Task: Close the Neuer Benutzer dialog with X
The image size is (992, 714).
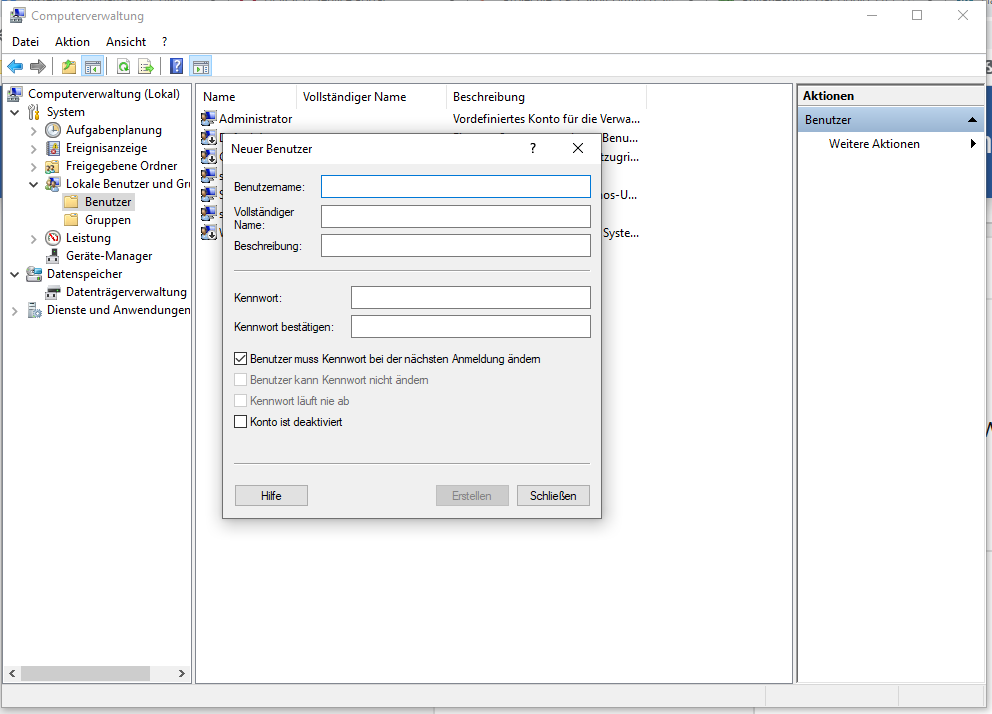Action: pos(578,148)
